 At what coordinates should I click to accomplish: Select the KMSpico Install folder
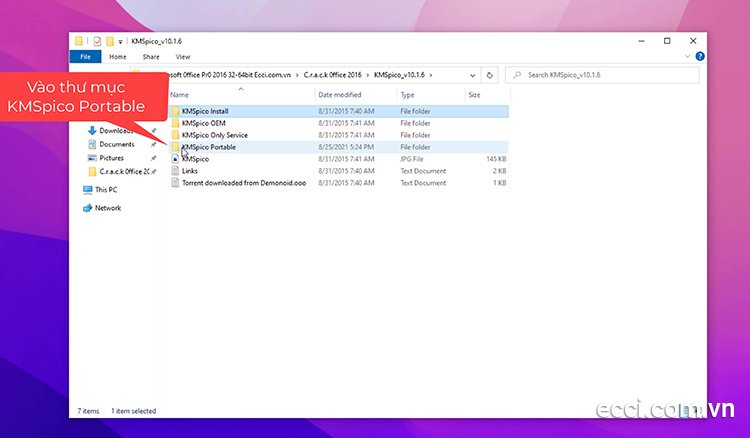[x=205, y=111]
